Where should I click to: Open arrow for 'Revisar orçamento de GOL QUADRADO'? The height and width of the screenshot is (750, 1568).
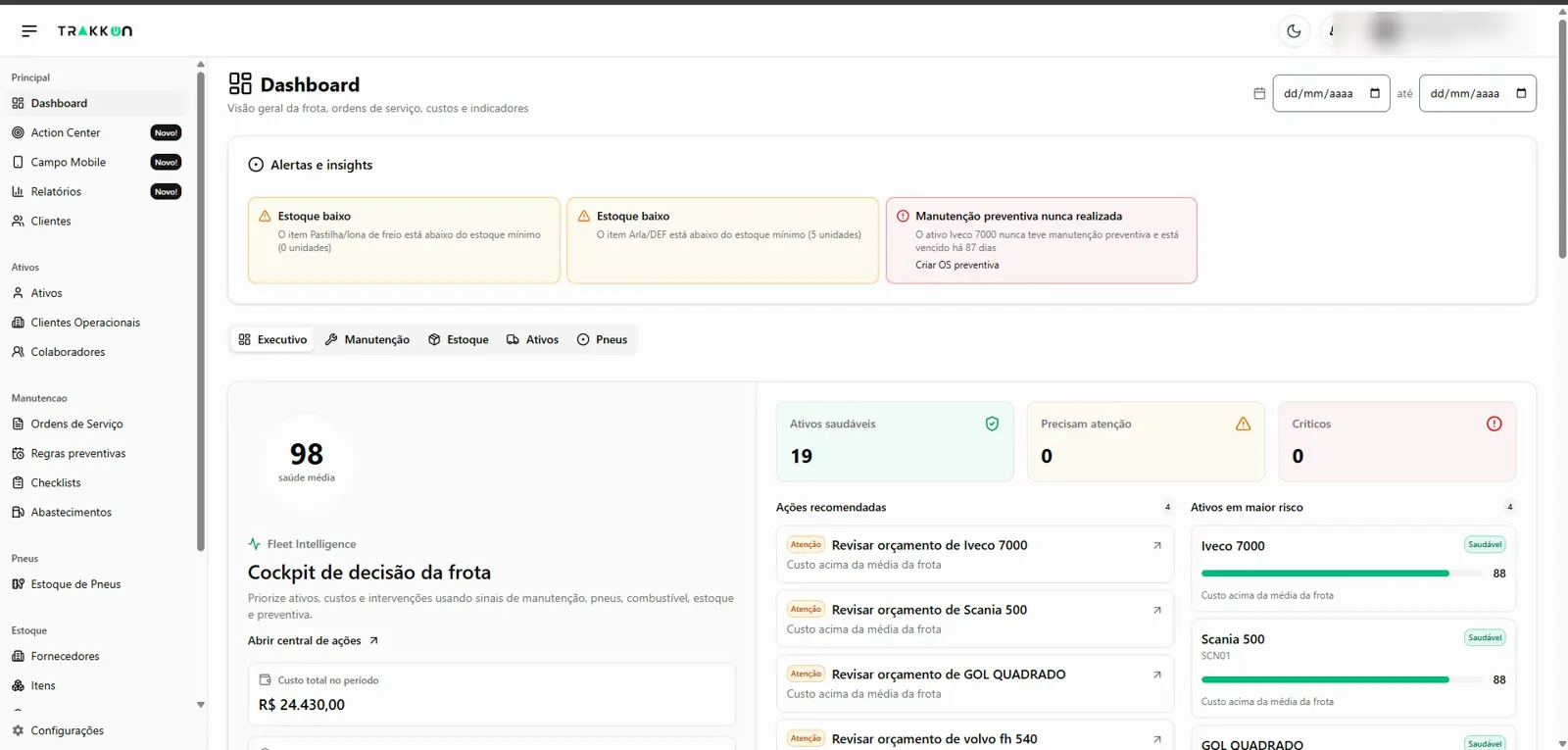click(x=1157, y=675)
